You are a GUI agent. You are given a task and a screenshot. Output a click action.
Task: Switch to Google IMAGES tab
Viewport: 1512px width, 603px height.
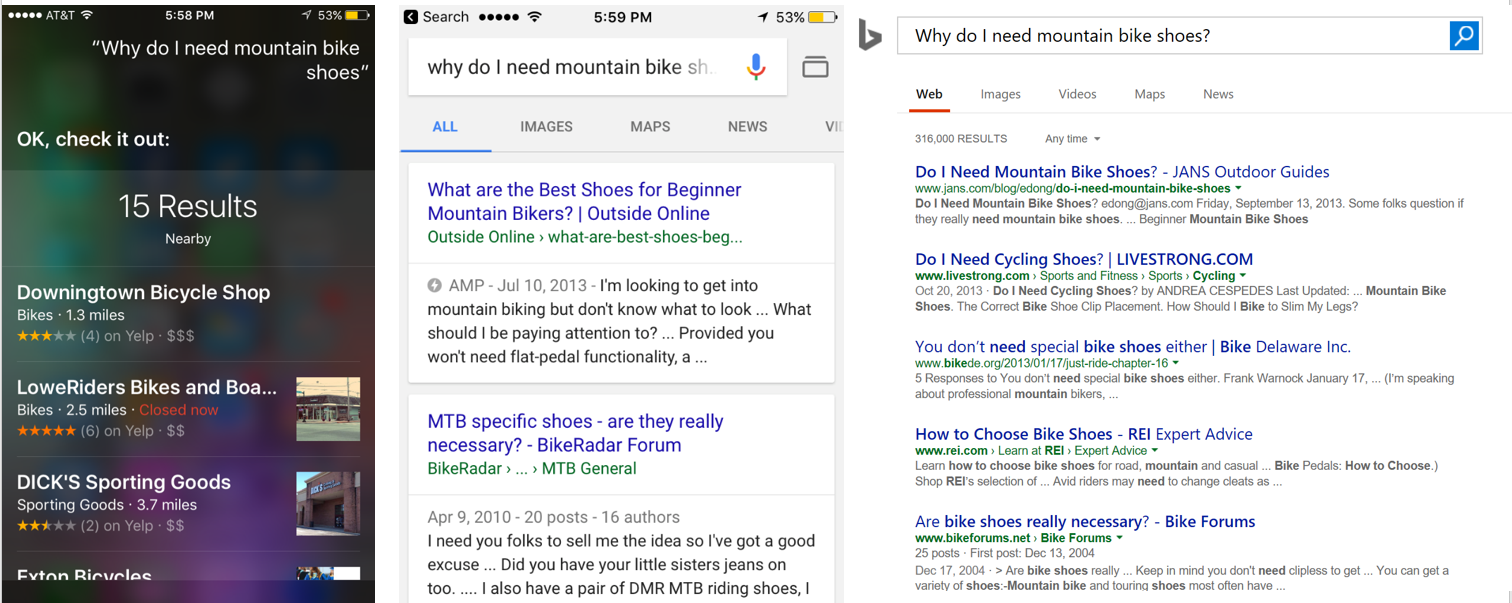click(546, 127)
